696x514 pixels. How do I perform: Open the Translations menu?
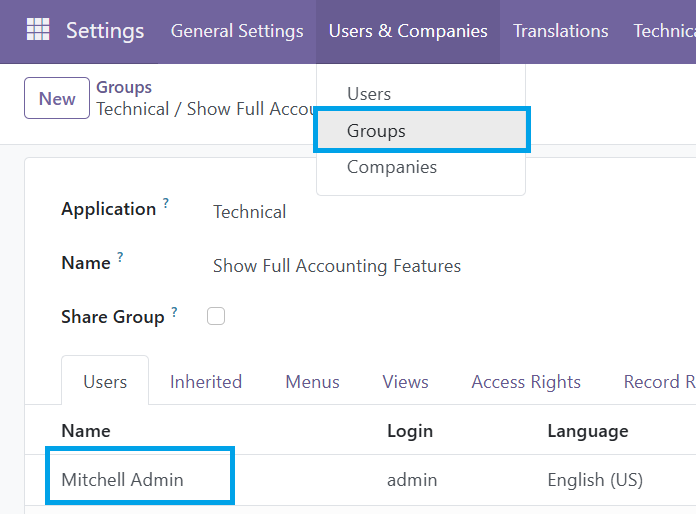[x=561, y=32]
